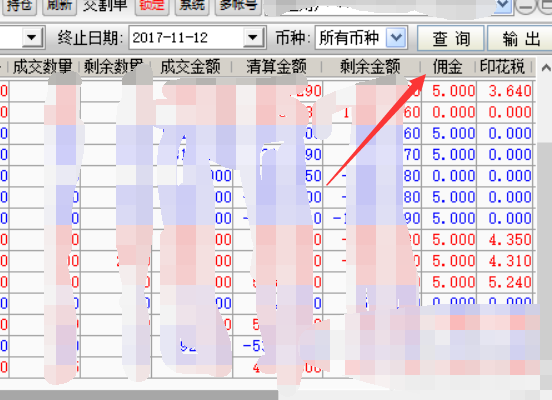The width and height of the screenshot is (552, 400).
Task: Sort by the 清算金额 column header
Action: click(x=277, y=67)
